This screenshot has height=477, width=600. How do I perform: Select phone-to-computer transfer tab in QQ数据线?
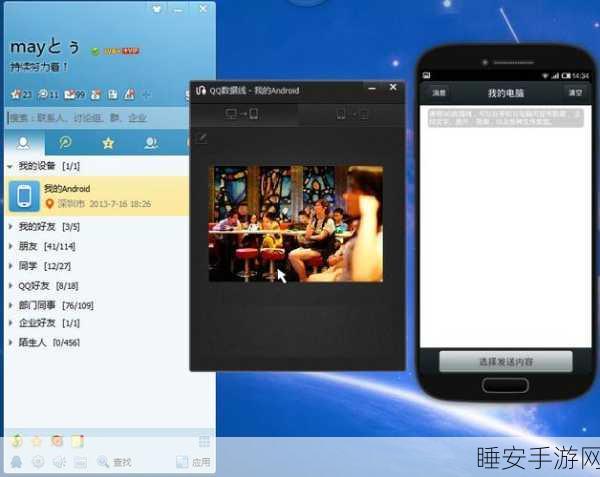pos(352,114)
